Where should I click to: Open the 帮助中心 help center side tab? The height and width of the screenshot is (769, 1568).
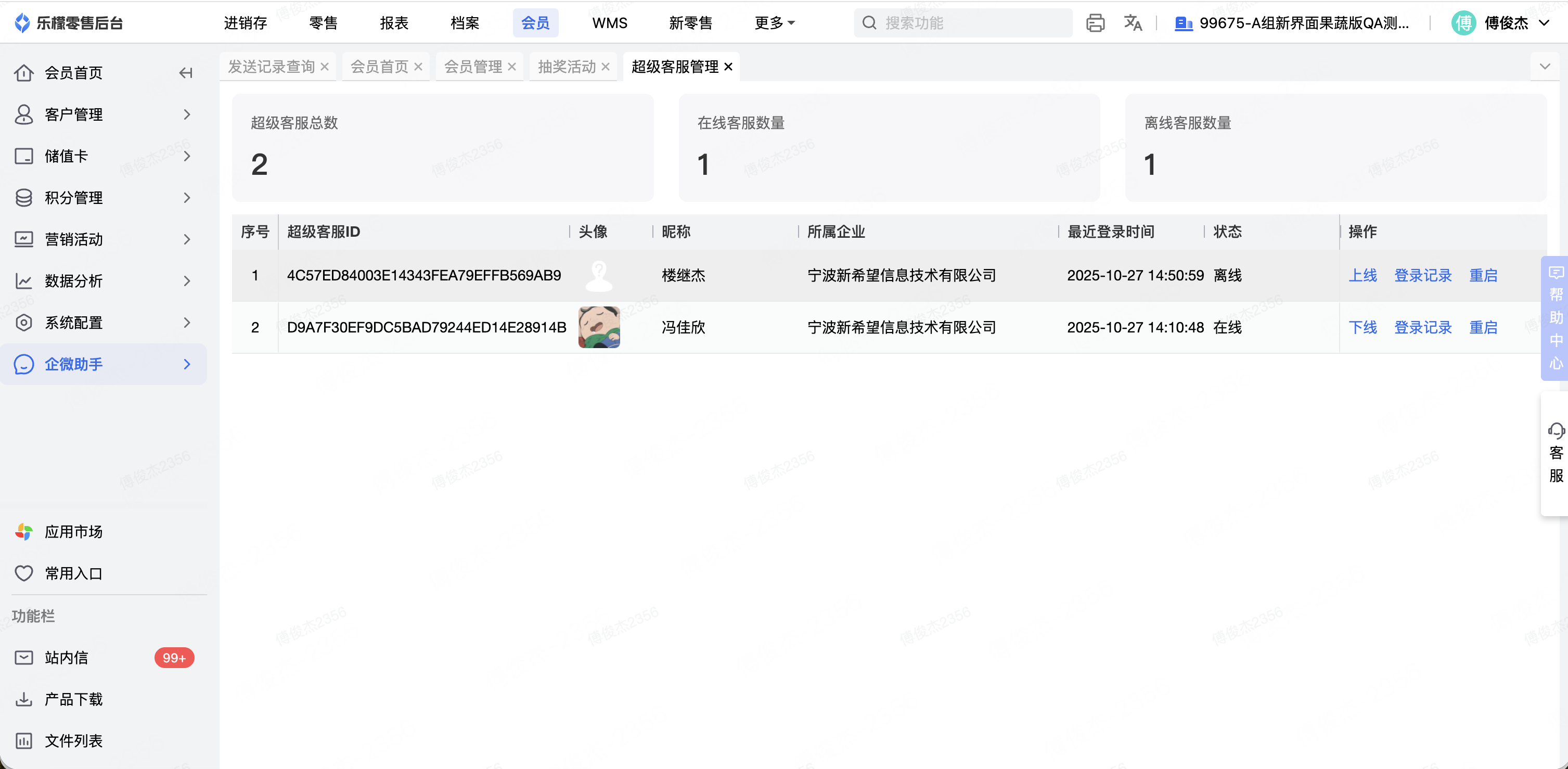click(1555, 318)
